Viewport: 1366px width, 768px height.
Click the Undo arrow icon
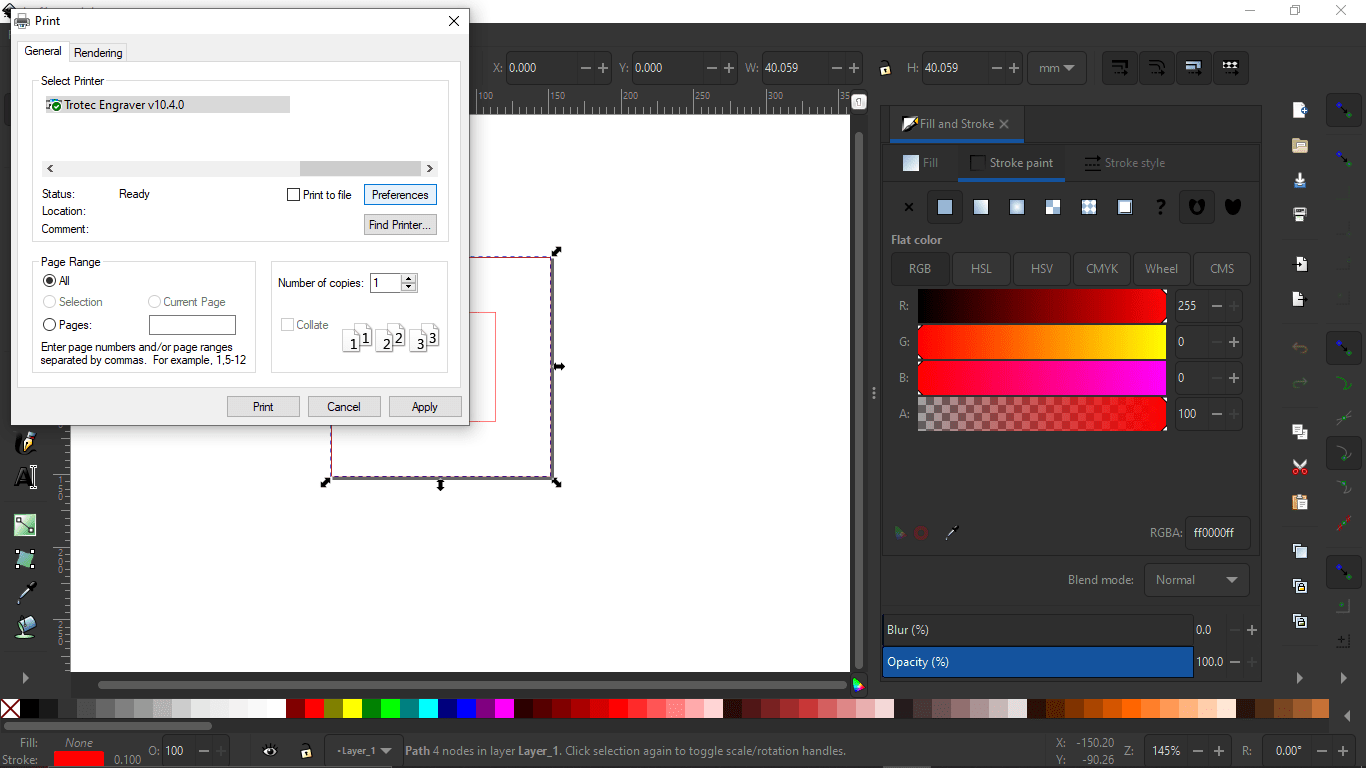tap(1300, 348)
